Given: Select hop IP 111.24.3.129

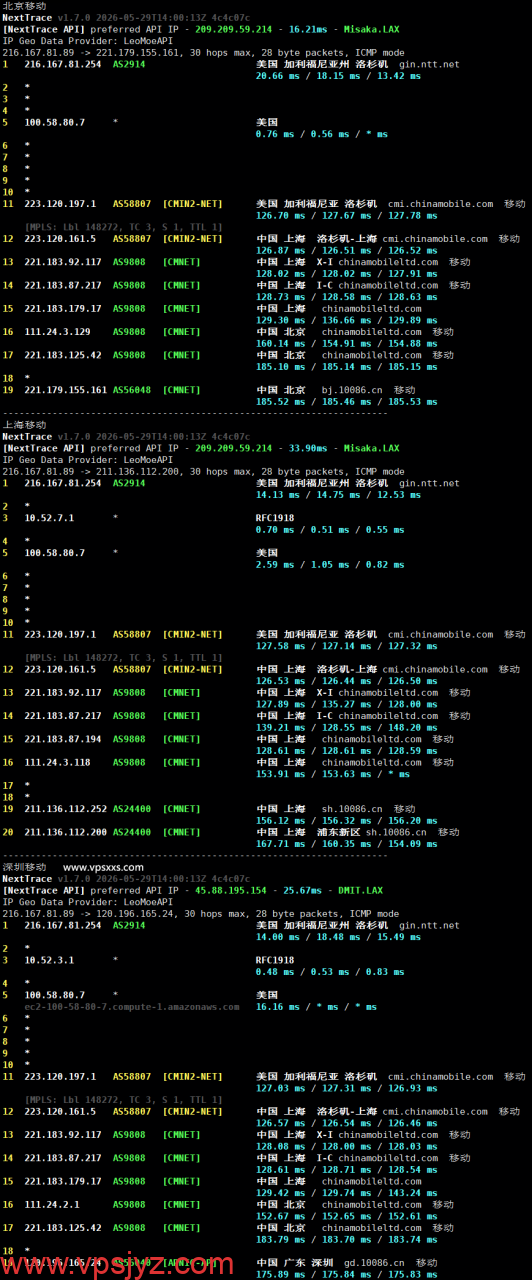Looking at the screenshot, I should [58, 332].
